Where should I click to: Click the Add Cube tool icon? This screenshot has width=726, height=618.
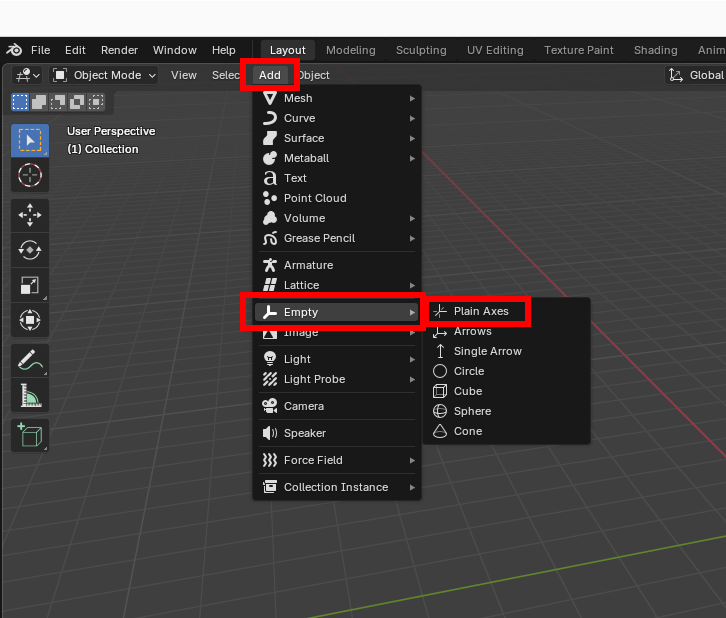(x=29, y=435)
